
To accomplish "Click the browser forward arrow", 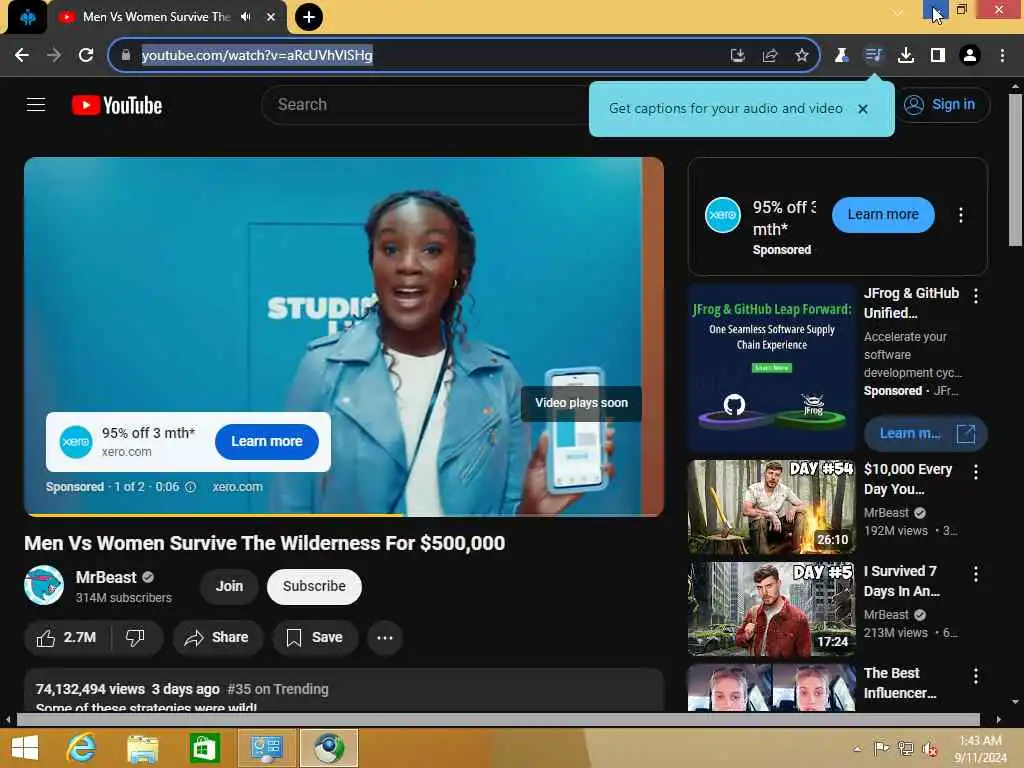I will click(x=54, y=56).
